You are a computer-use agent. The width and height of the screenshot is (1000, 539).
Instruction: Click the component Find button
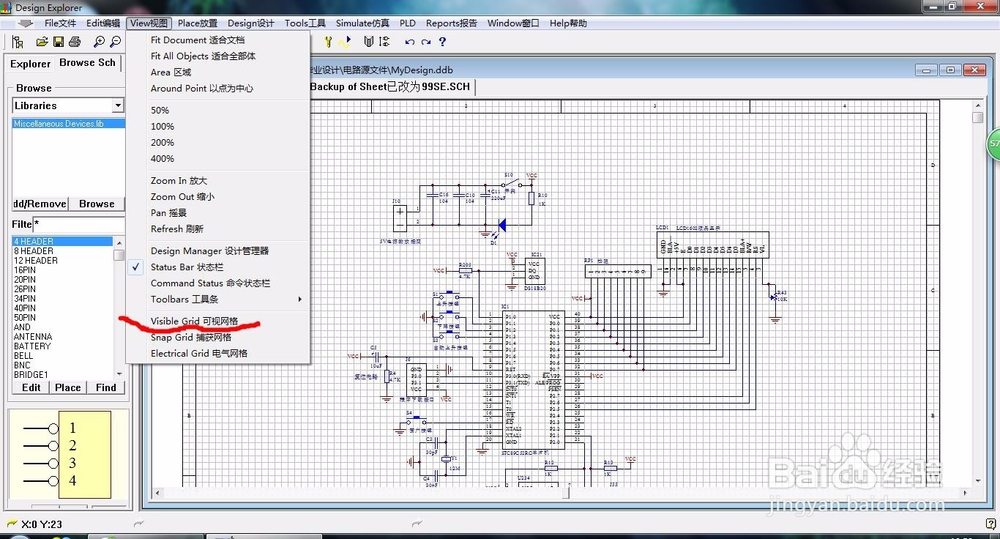click(x=106, y=387)
